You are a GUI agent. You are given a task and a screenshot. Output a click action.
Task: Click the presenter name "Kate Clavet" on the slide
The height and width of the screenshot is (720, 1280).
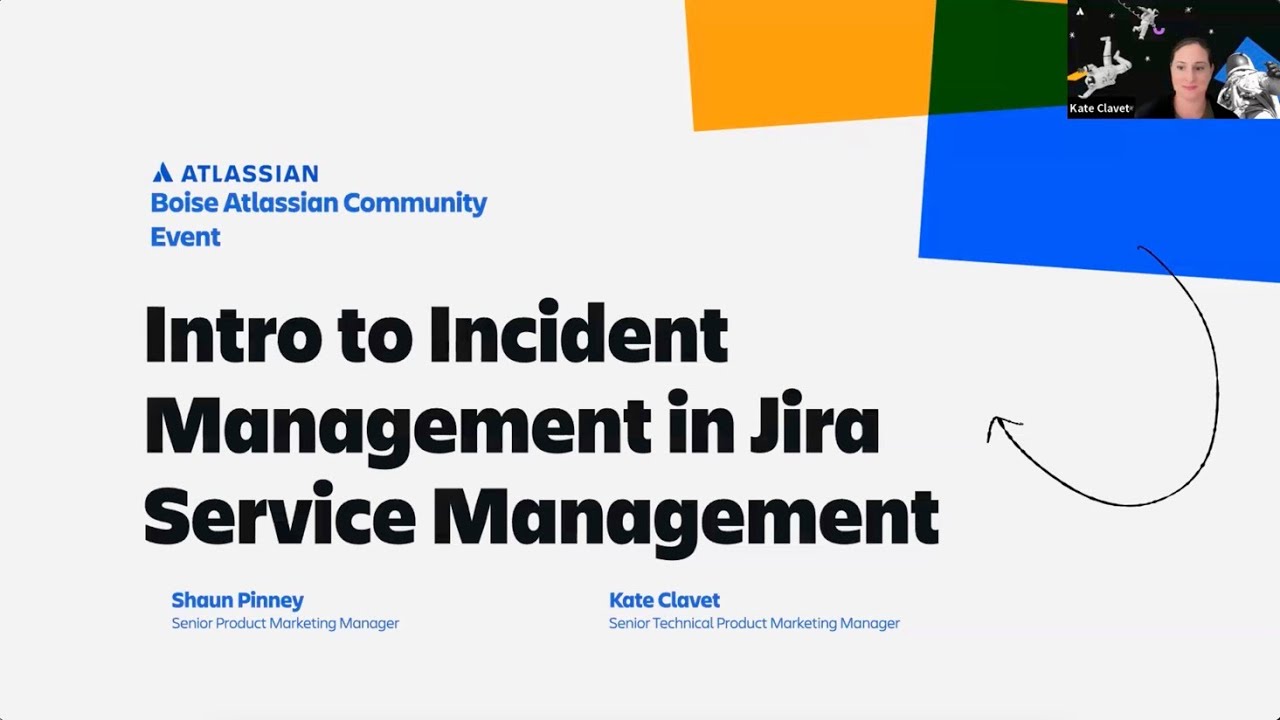click(x=664, y=600)
